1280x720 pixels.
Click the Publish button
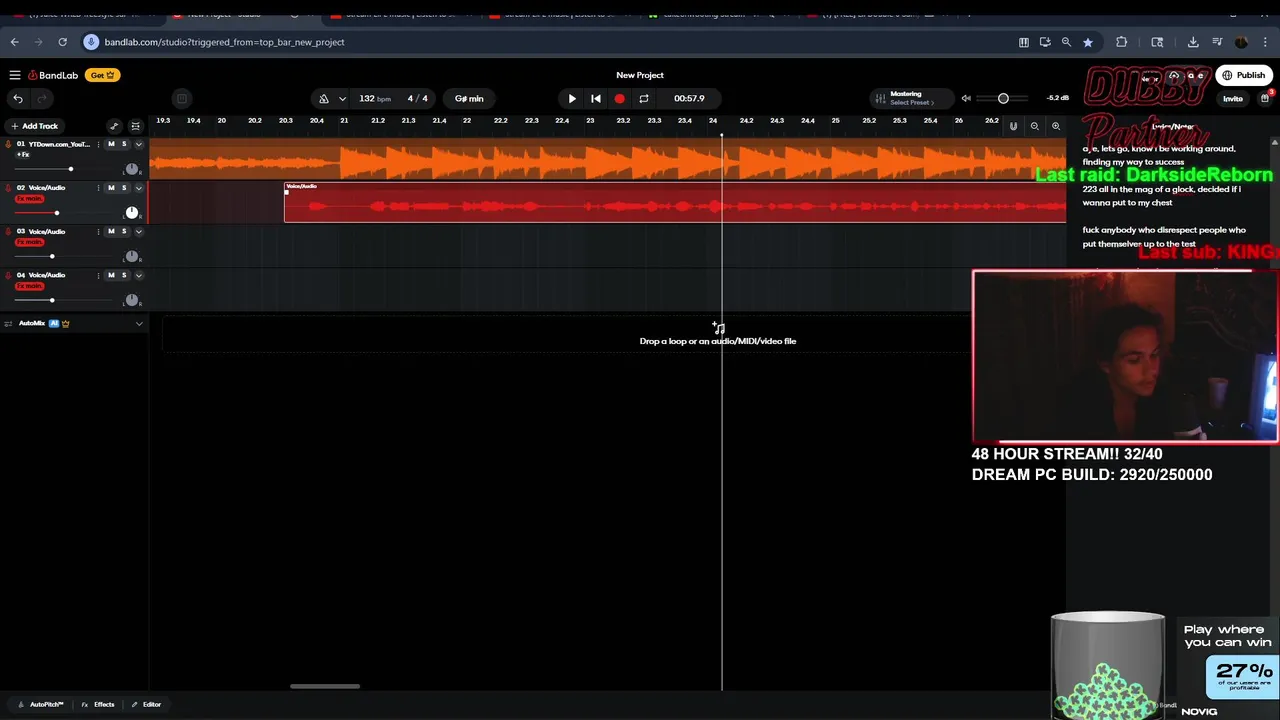tap(1244, 75)
